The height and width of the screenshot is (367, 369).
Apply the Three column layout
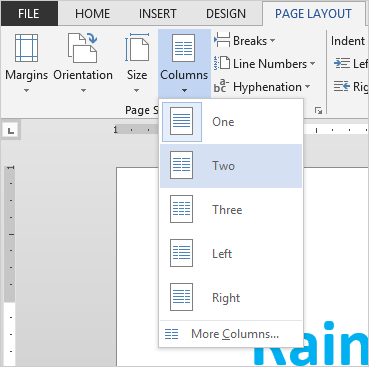(231, 210)
